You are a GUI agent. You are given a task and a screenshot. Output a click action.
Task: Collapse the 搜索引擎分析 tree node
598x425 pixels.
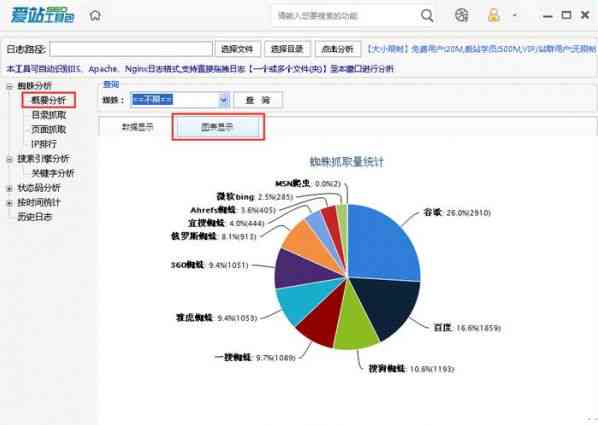click(10, 159)
